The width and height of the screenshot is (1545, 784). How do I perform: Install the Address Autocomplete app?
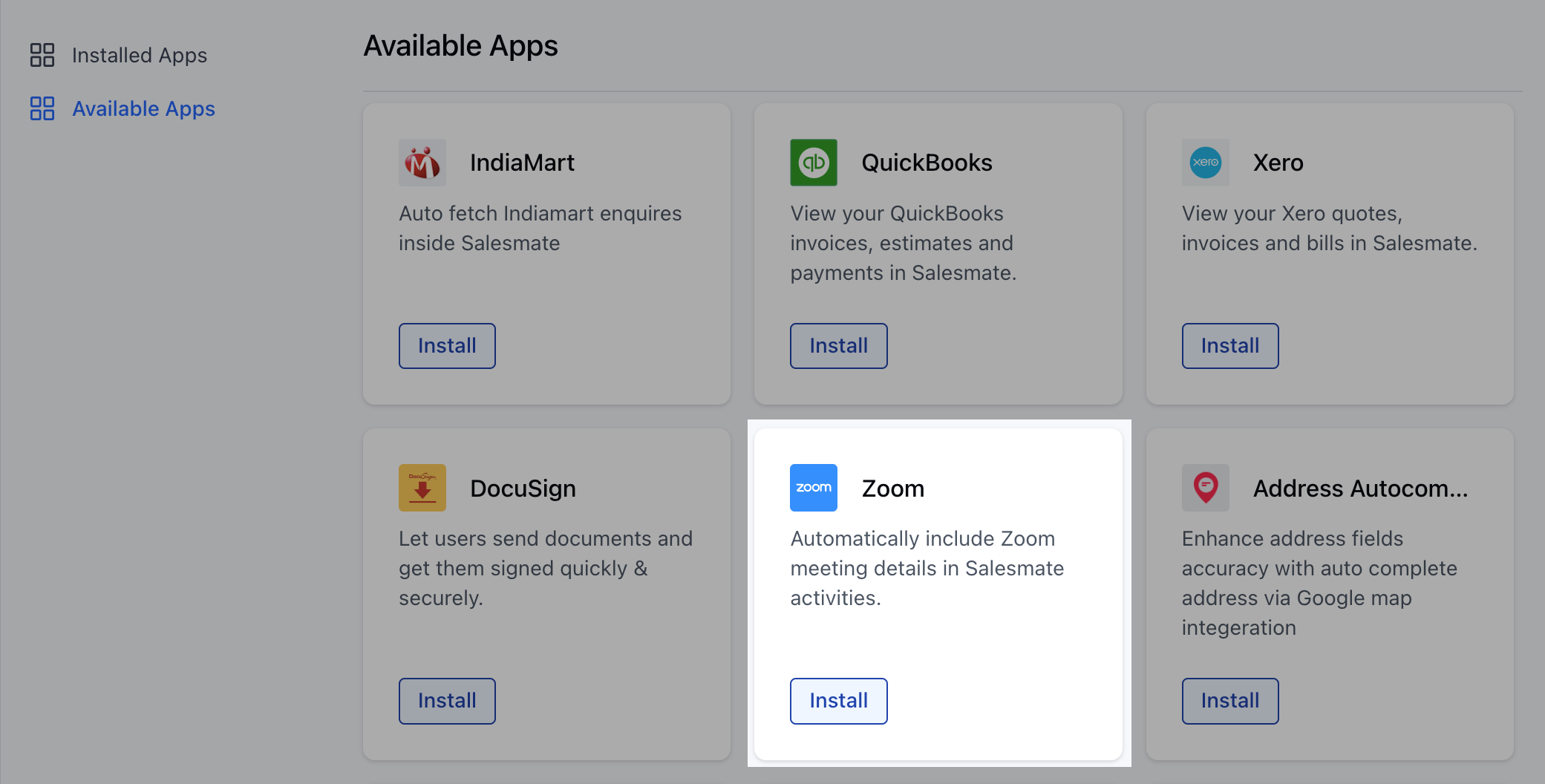[1230, 701]
